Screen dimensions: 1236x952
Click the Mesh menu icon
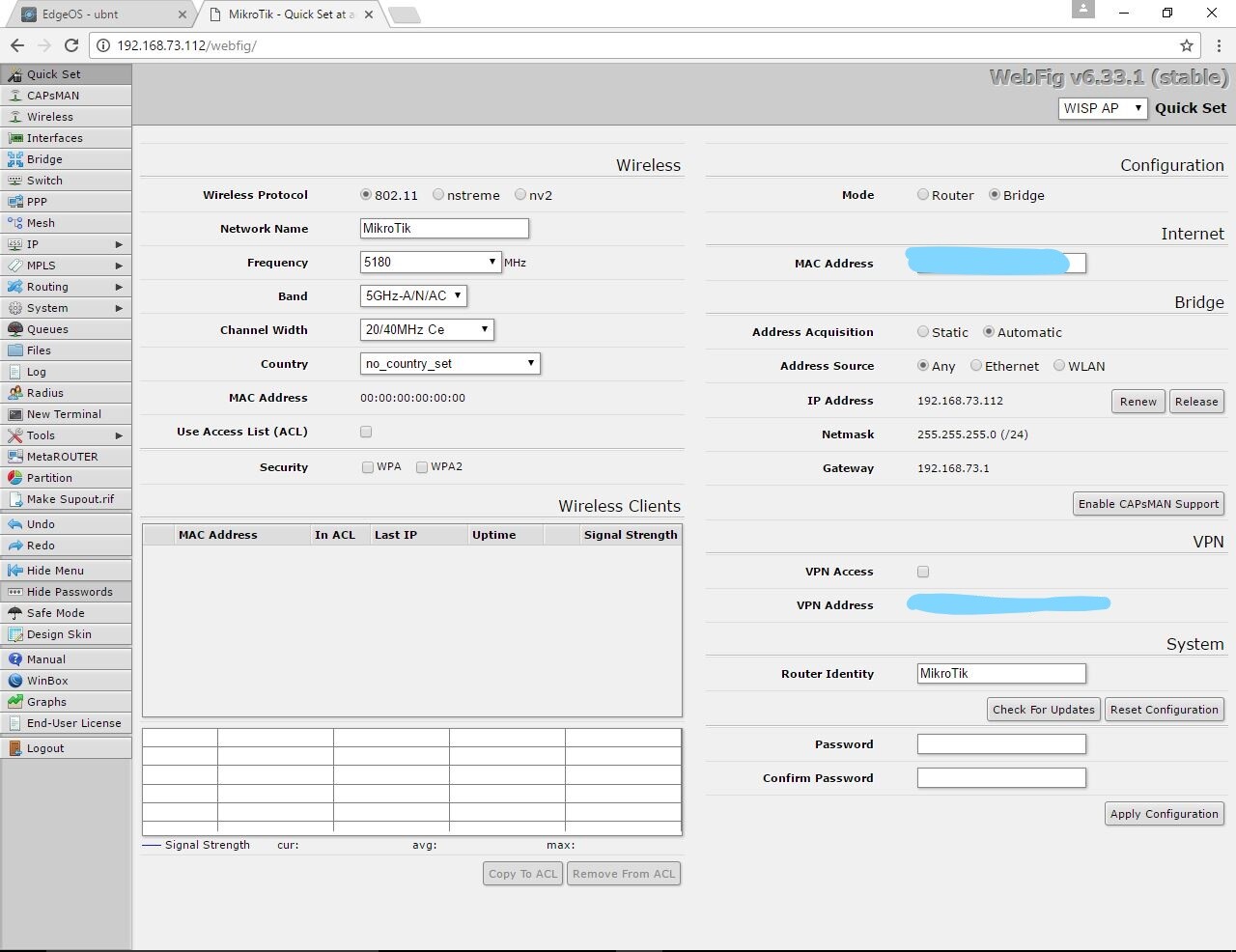pos(14,223)
